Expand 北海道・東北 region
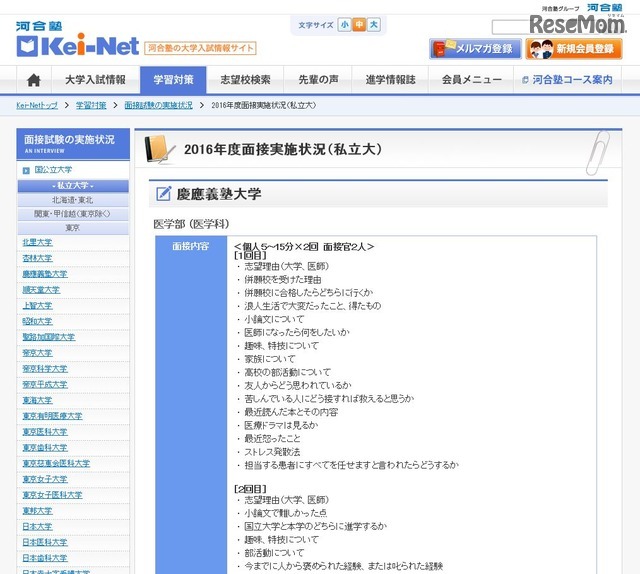This screenshot has height=574, width=640. [x=73, y=200]
